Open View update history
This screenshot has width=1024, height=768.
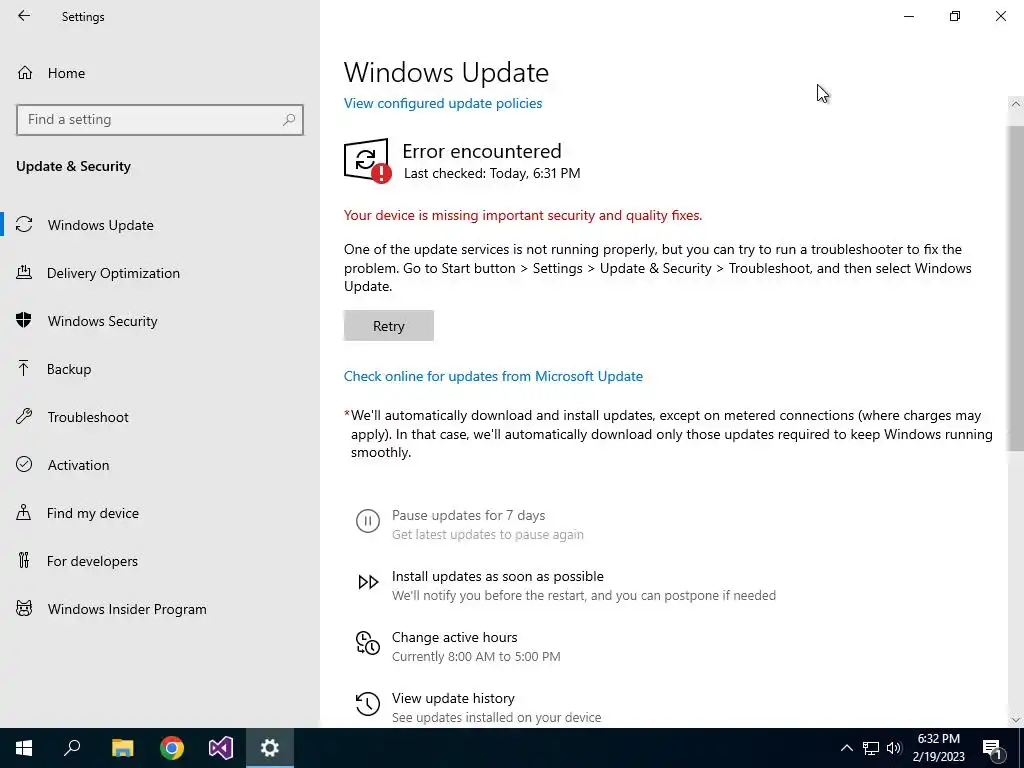pos(453,698)
